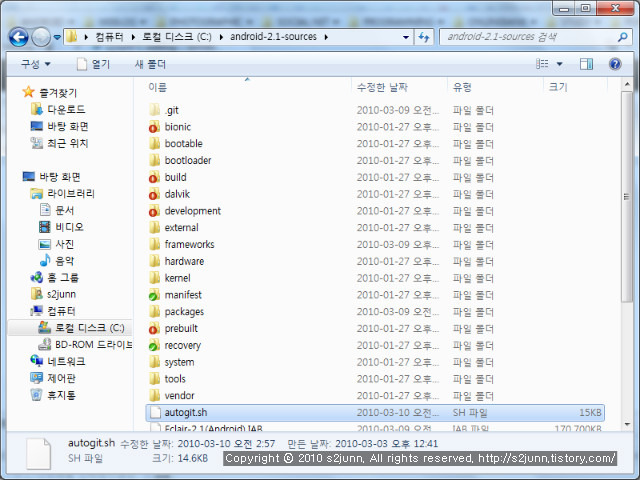The width and height of the screenshot is (640, 480).
Task: Click the 열기 toolbar button
Action: (93, 64)
